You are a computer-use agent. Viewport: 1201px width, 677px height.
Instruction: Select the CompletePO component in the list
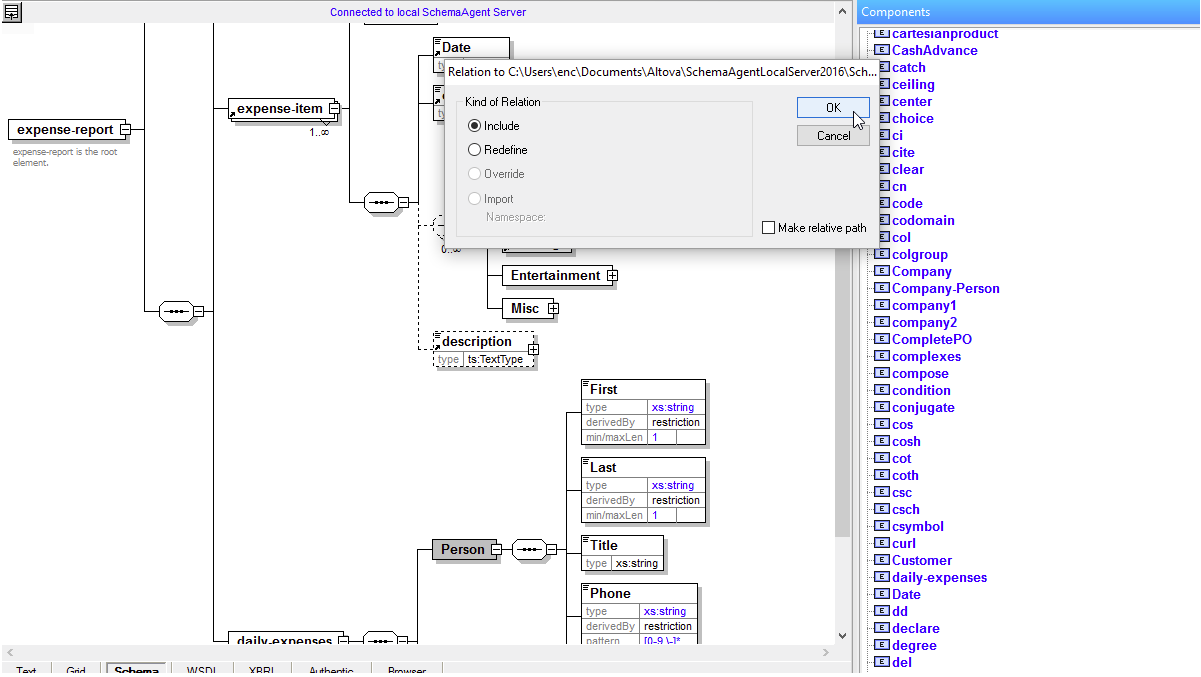931,339
